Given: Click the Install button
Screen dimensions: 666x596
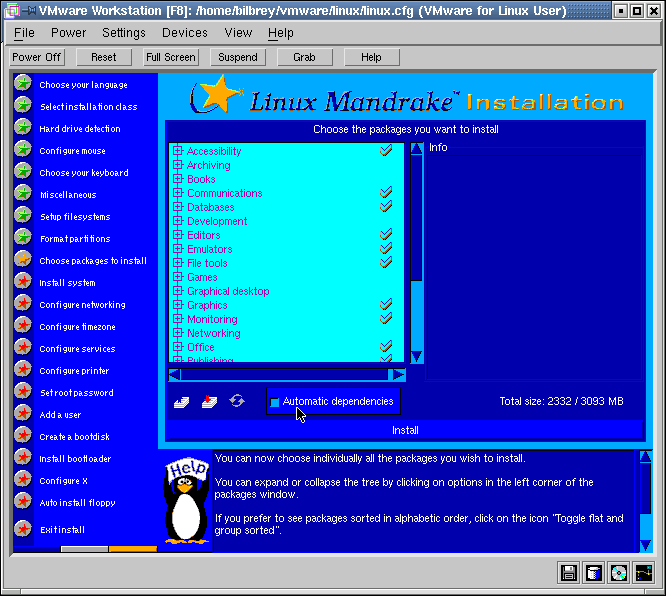Looking at the screenshot, I should (405, 430).
